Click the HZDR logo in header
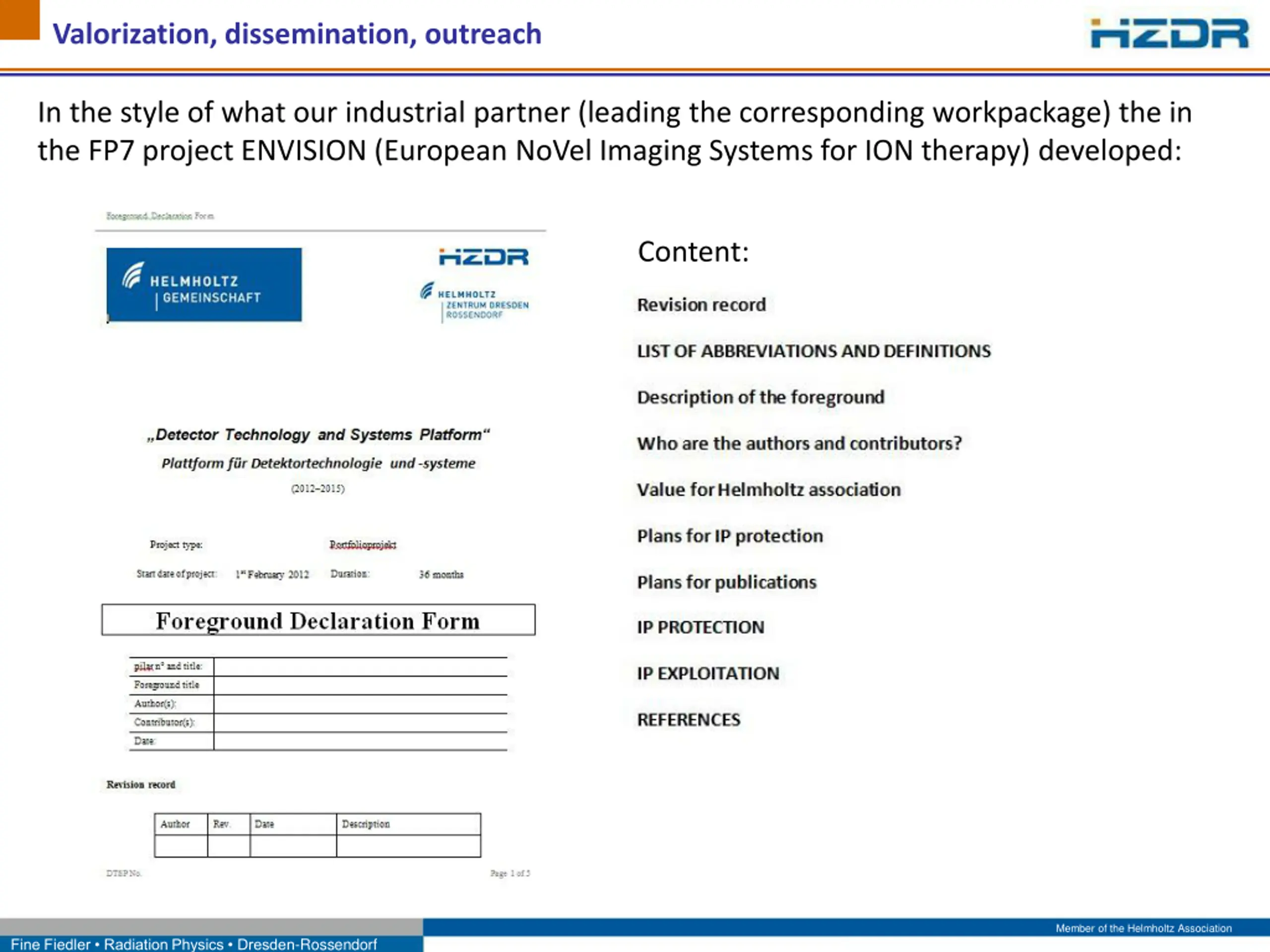 pyautogui.click(x=1169, y=33)
